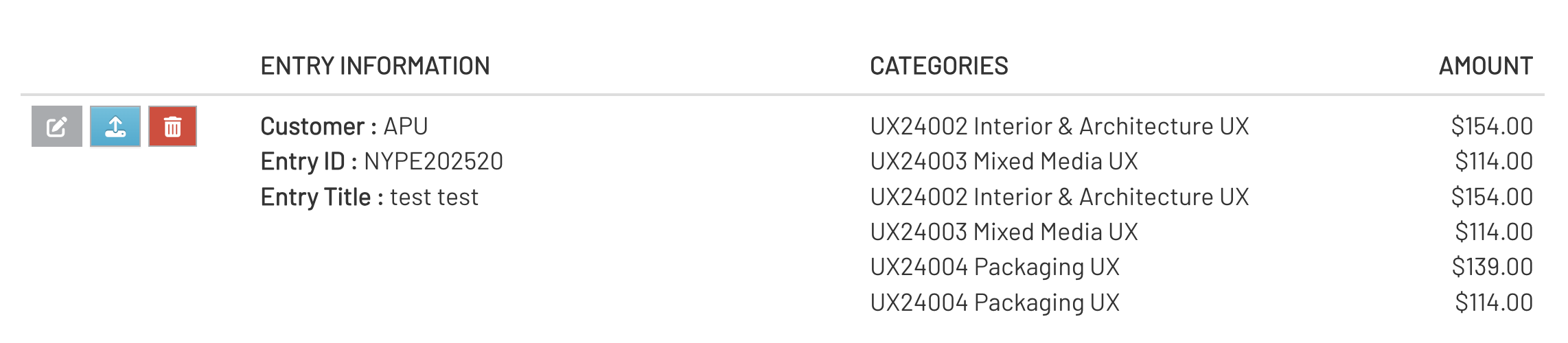The image size is (1568, 343).
Task: Click the CATEGORIES column header
Action: click(939, 66)
